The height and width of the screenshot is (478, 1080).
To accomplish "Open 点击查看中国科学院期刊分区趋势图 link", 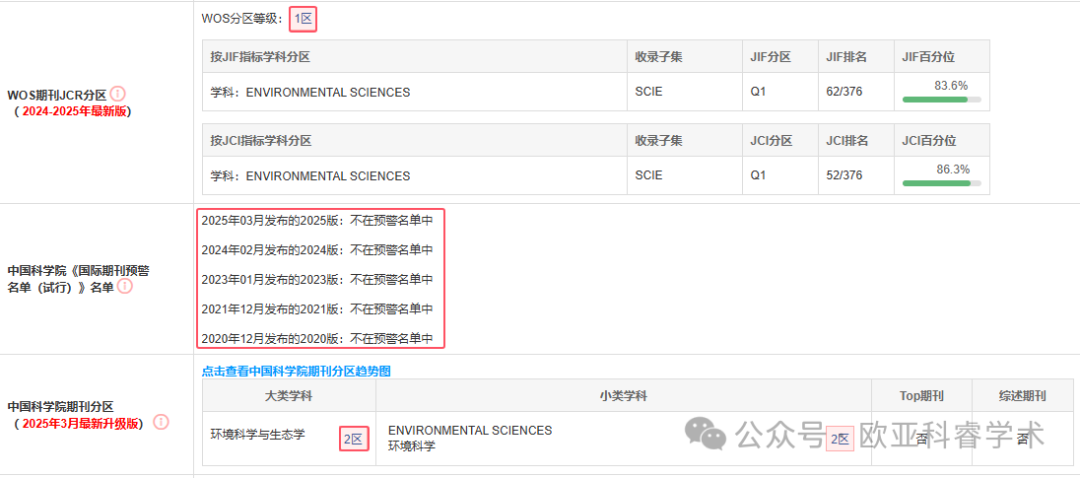I will pyautogui.click(x=296, y=371).
